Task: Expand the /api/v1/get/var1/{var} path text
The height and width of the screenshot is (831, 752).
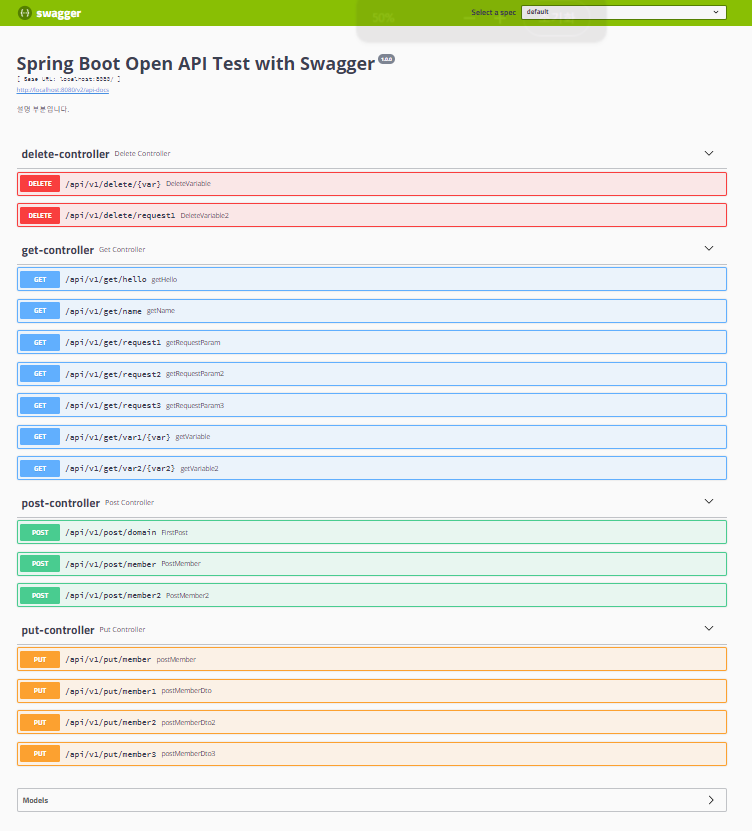Action: pyautogui.click(x=118, y=437)
